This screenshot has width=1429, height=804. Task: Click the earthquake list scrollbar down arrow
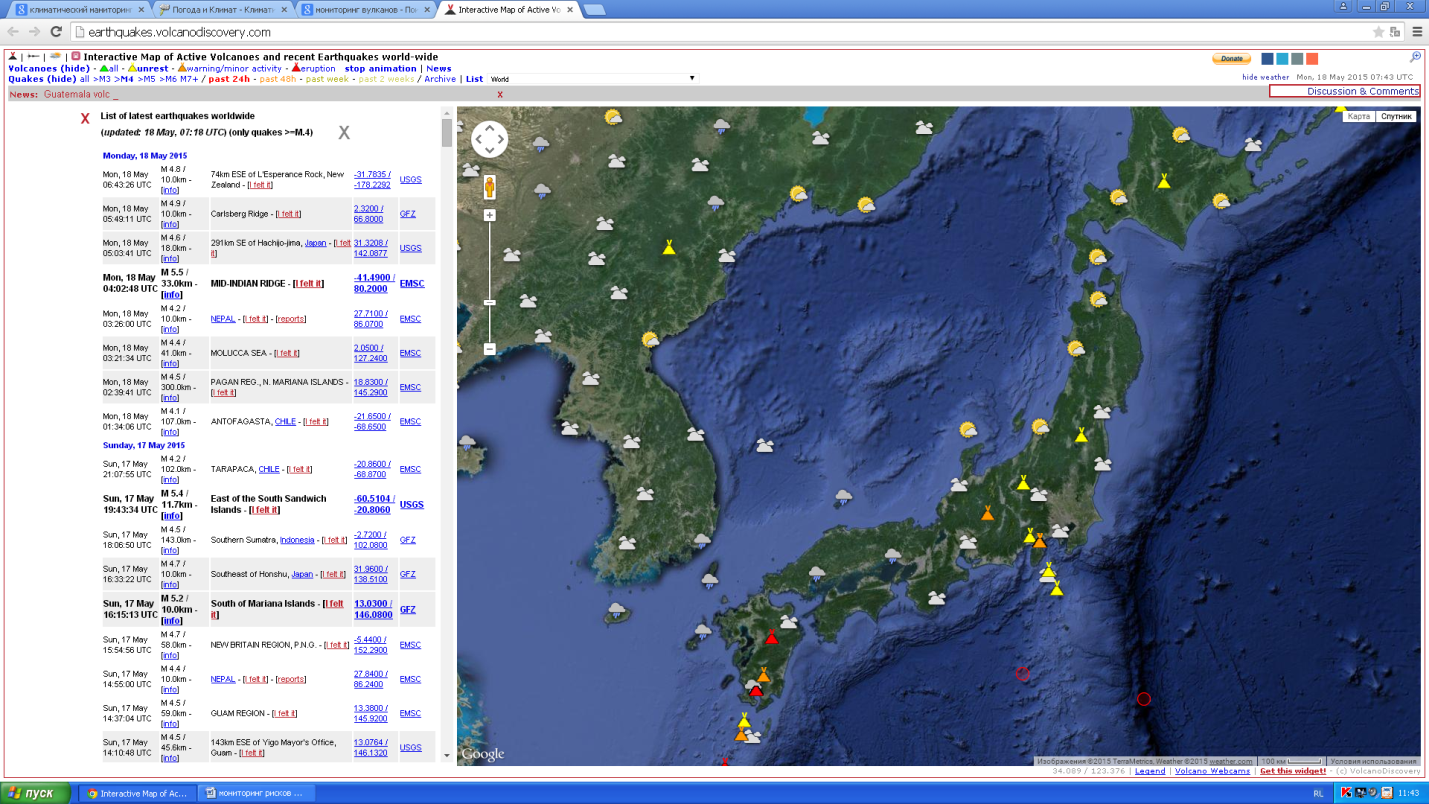446,757
